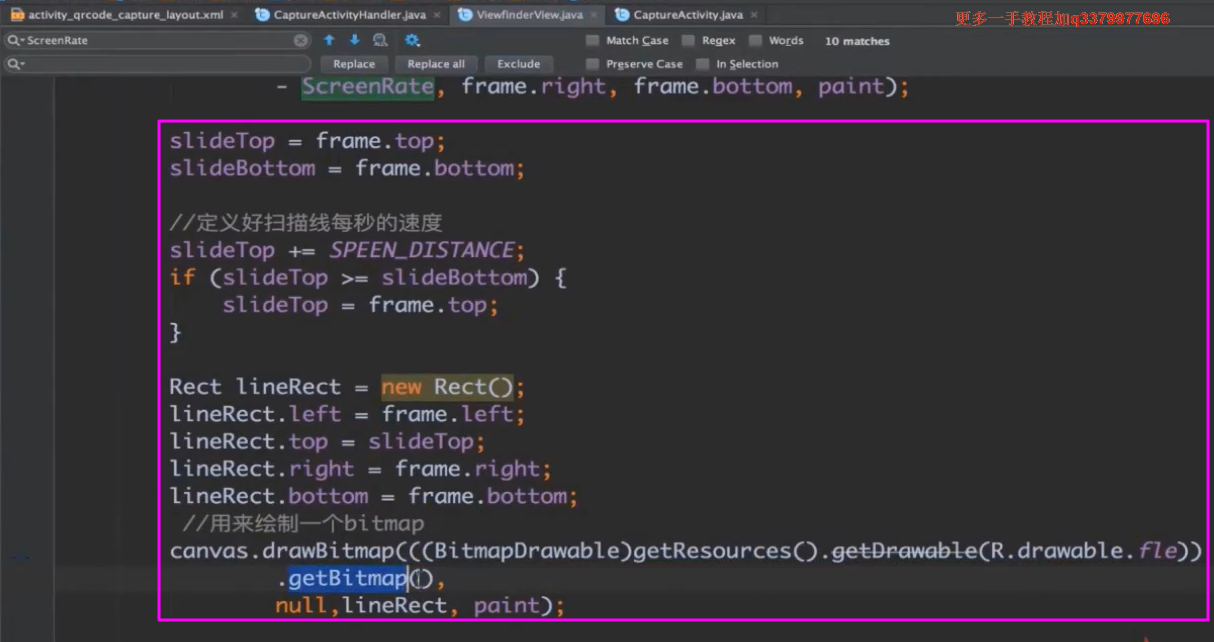Jump to next search occurrence arrow
Screen dimensions: 1214x642
click(x=354, y=41)
